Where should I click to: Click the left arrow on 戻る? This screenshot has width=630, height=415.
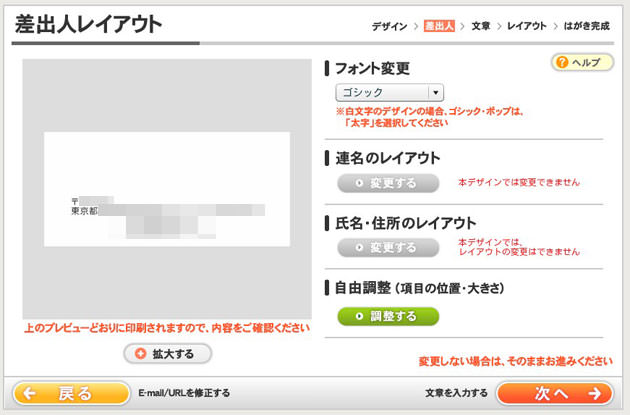click(29, 393)
